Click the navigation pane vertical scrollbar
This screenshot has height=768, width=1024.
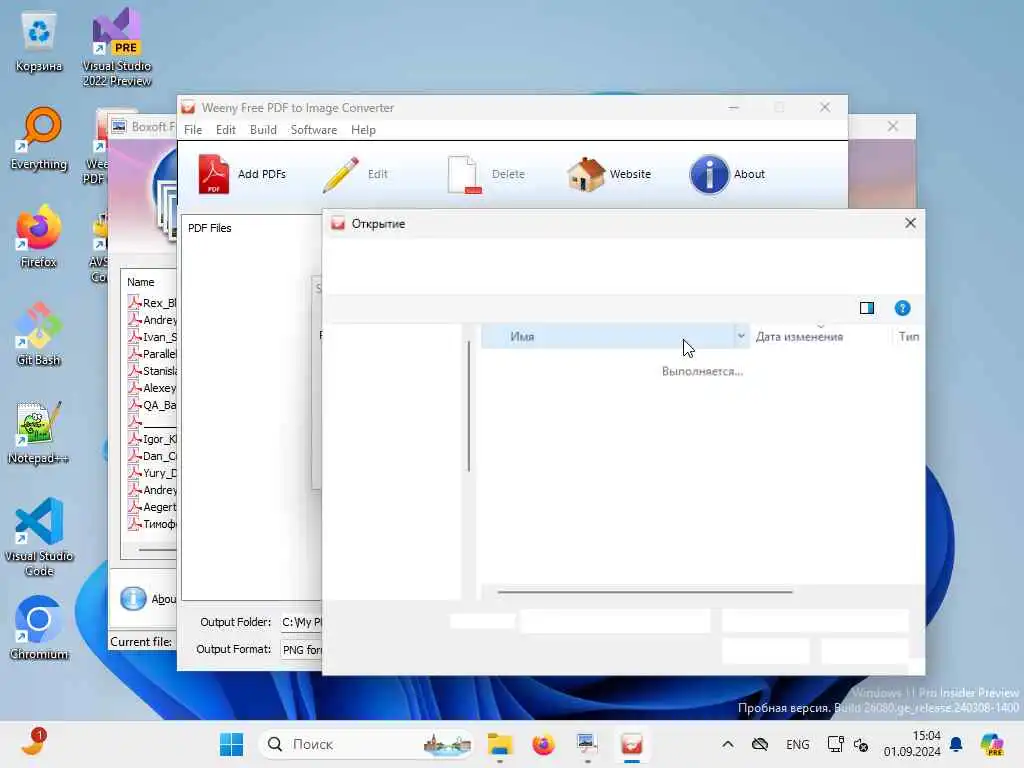point(469,406)
